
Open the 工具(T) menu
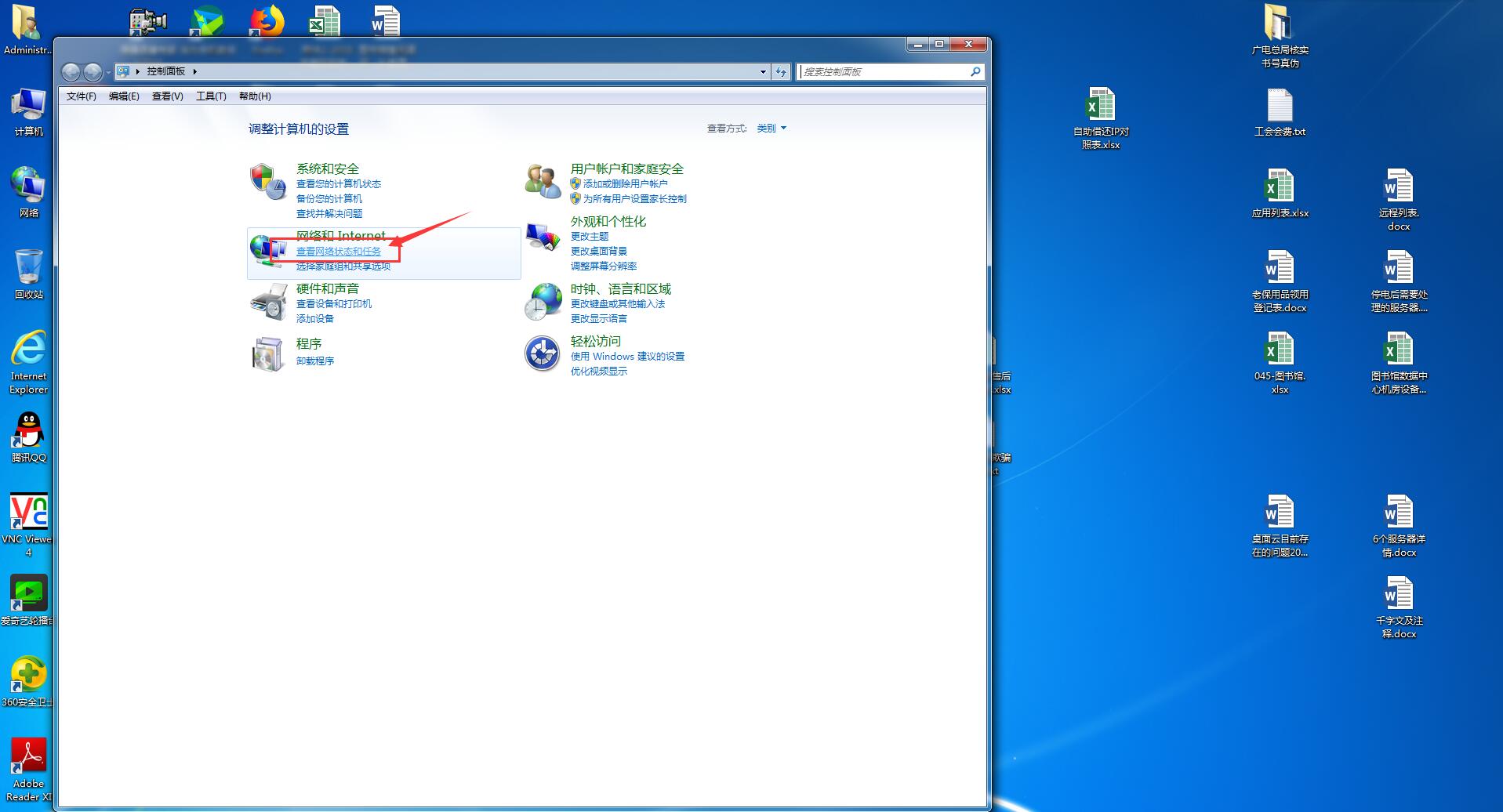click(211, 96)
